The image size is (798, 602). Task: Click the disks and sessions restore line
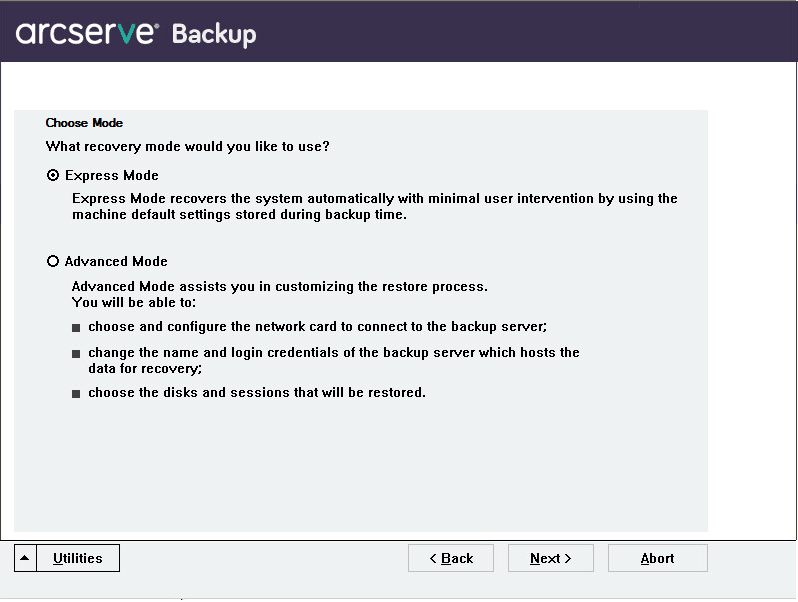coord(256,392)
